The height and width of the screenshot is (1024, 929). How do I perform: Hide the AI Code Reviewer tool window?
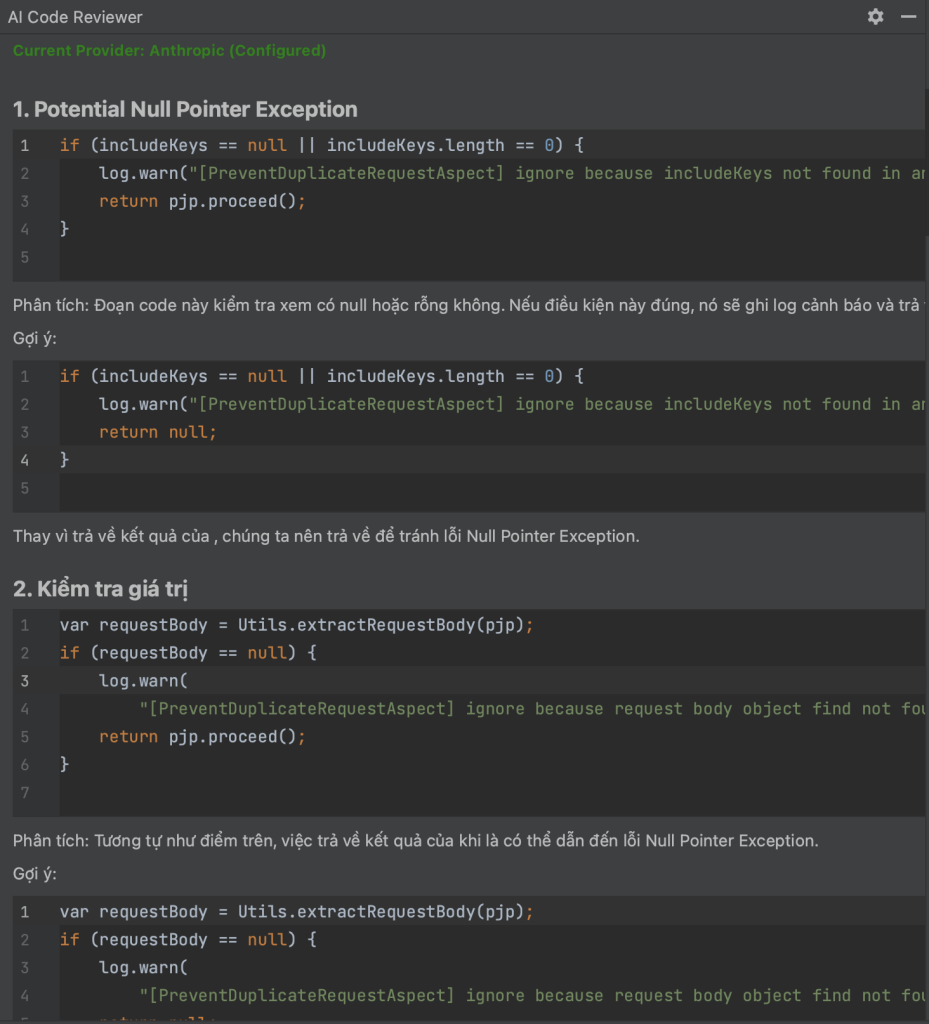pos(908,17)
